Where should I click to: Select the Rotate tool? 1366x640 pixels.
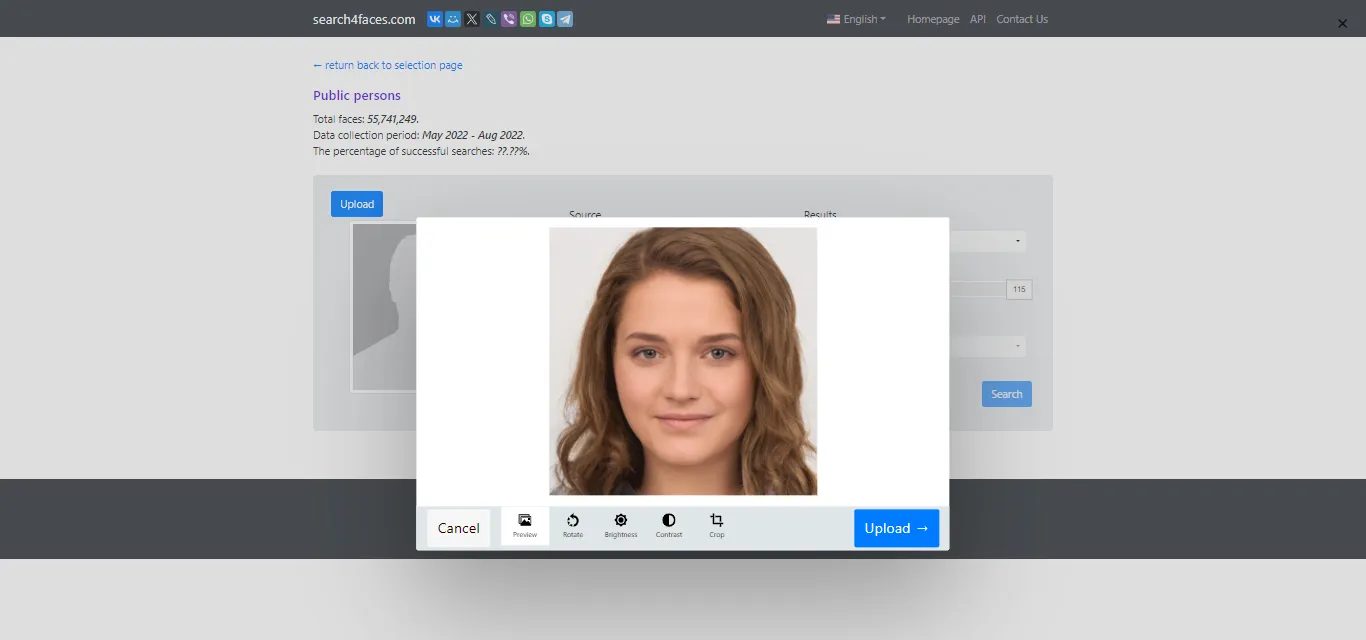point(572,526)
